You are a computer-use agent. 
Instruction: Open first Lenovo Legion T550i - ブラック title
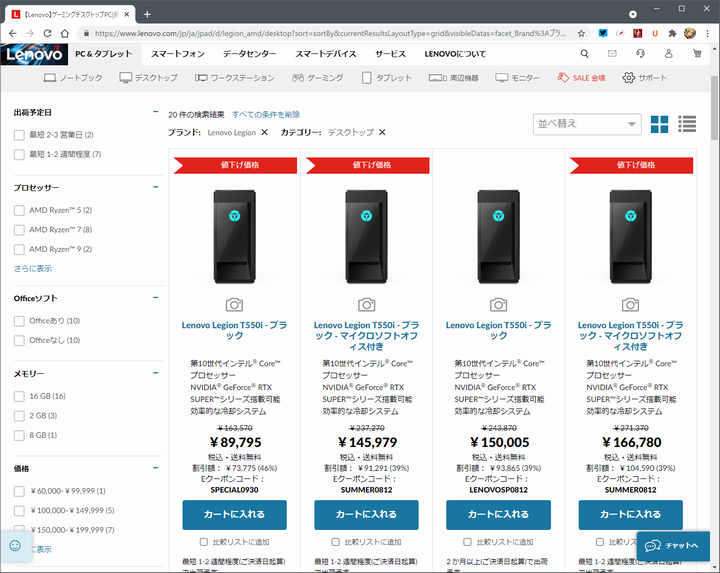pyautogui.click(x=234, y=331)
